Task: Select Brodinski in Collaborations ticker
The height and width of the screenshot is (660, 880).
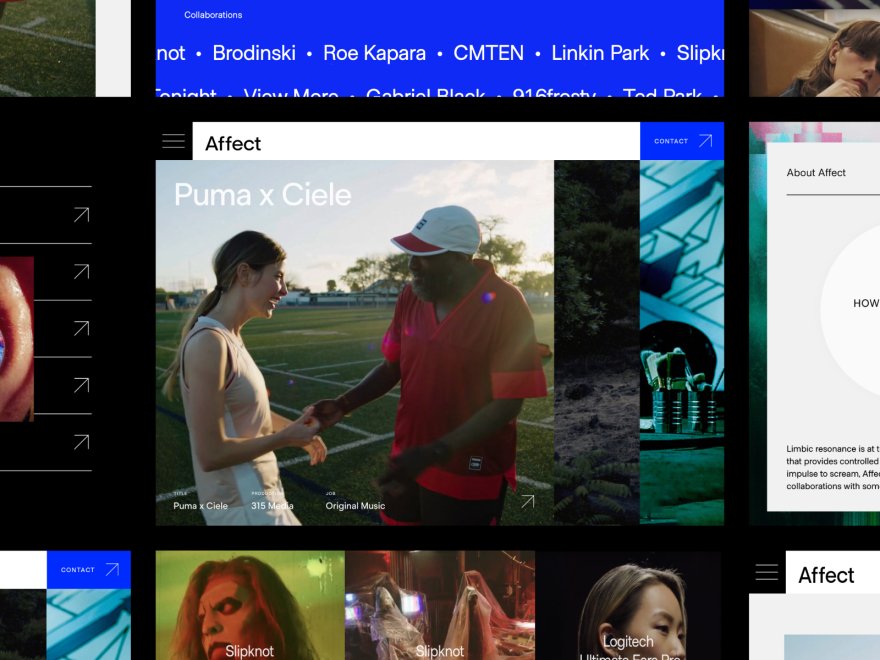Action: [x=254, y=53]
